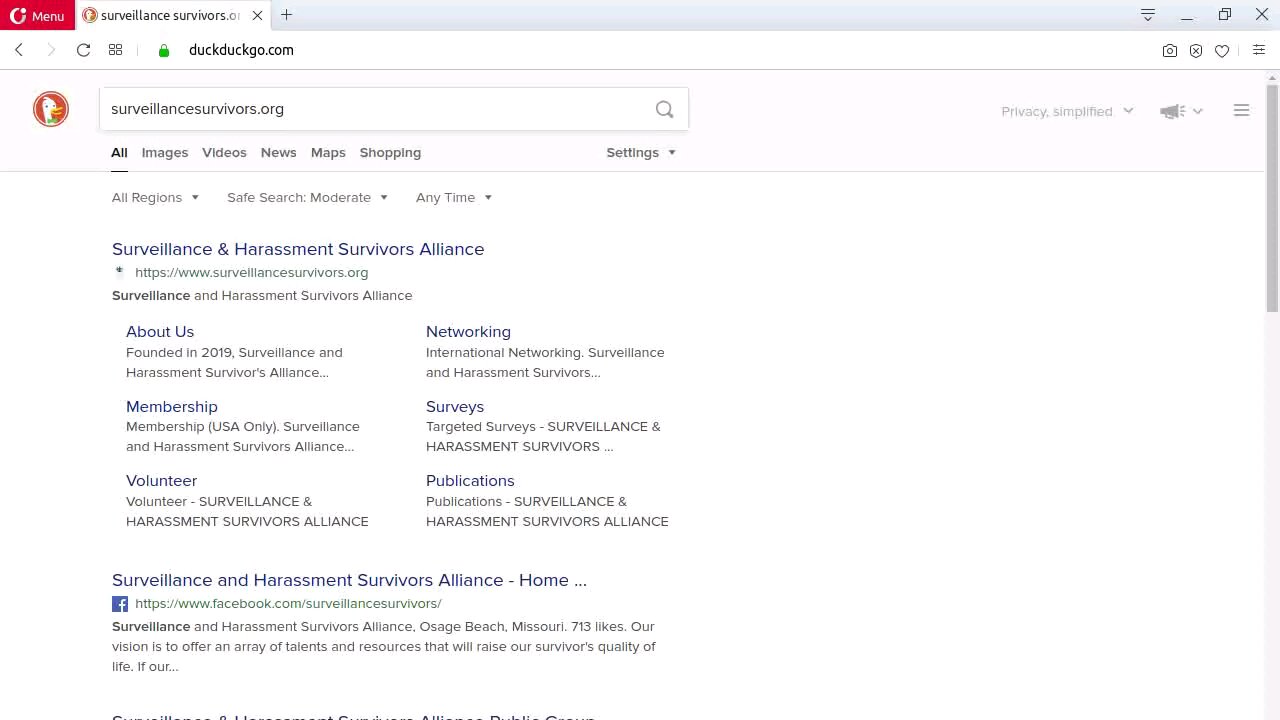Take a snapshot with camera icon
This screenshot has width=1280, height=720.
click(x=1170, y=51)
